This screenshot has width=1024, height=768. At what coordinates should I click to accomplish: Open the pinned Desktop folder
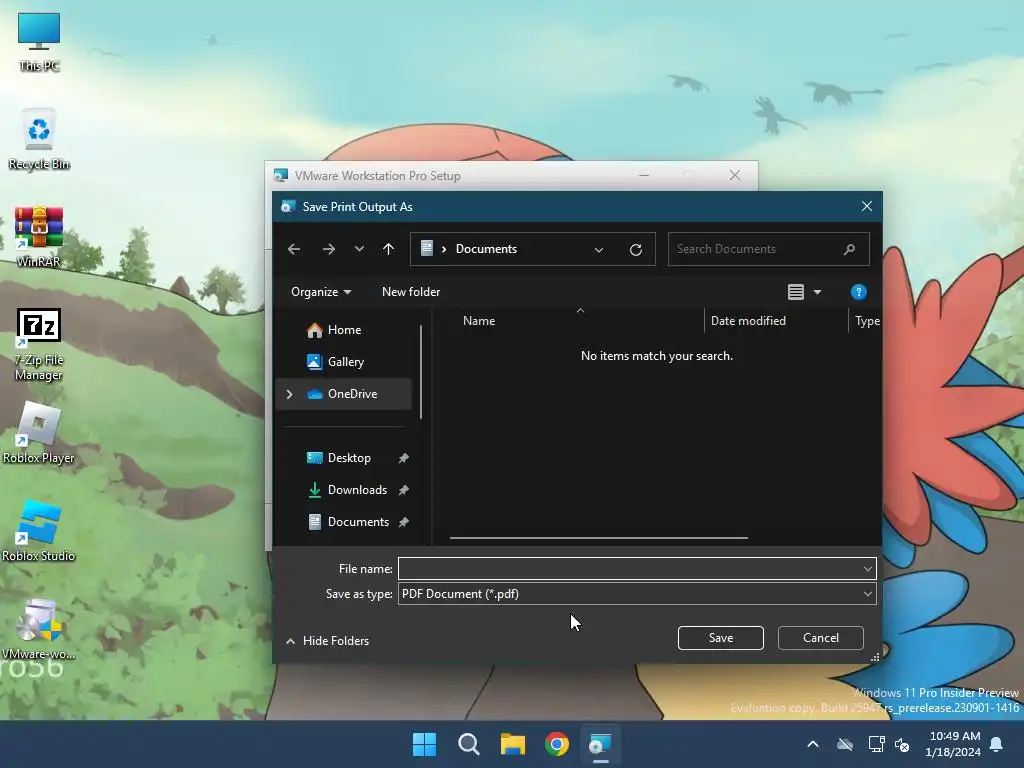click(x=349, y=458)
